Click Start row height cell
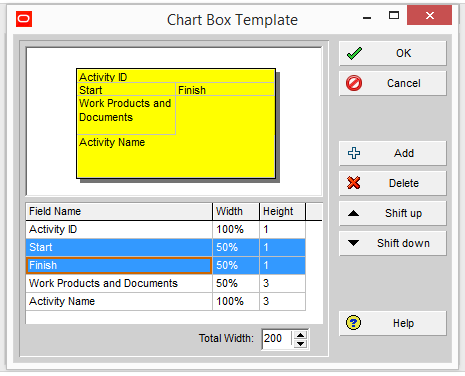This screenshot has height=376, width=465. click(282, 248)
